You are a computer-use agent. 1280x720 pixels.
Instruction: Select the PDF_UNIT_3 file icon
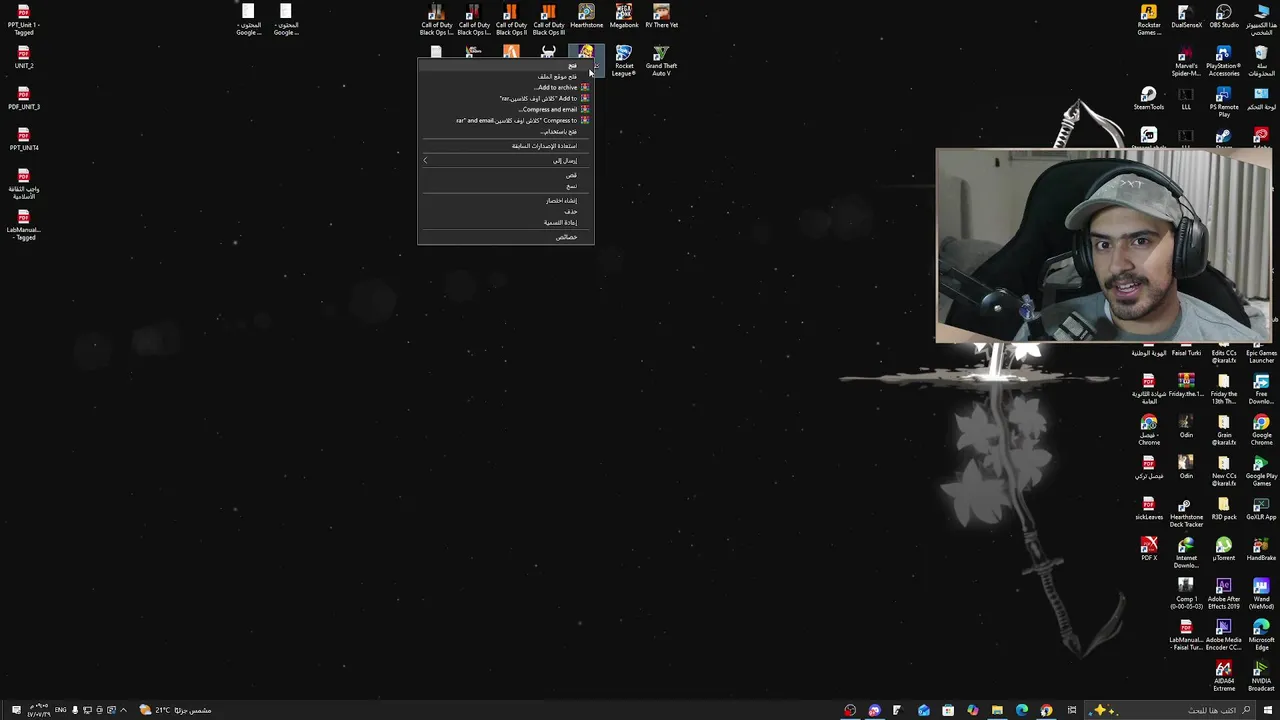pyautogui.click(x=24, y=99)
